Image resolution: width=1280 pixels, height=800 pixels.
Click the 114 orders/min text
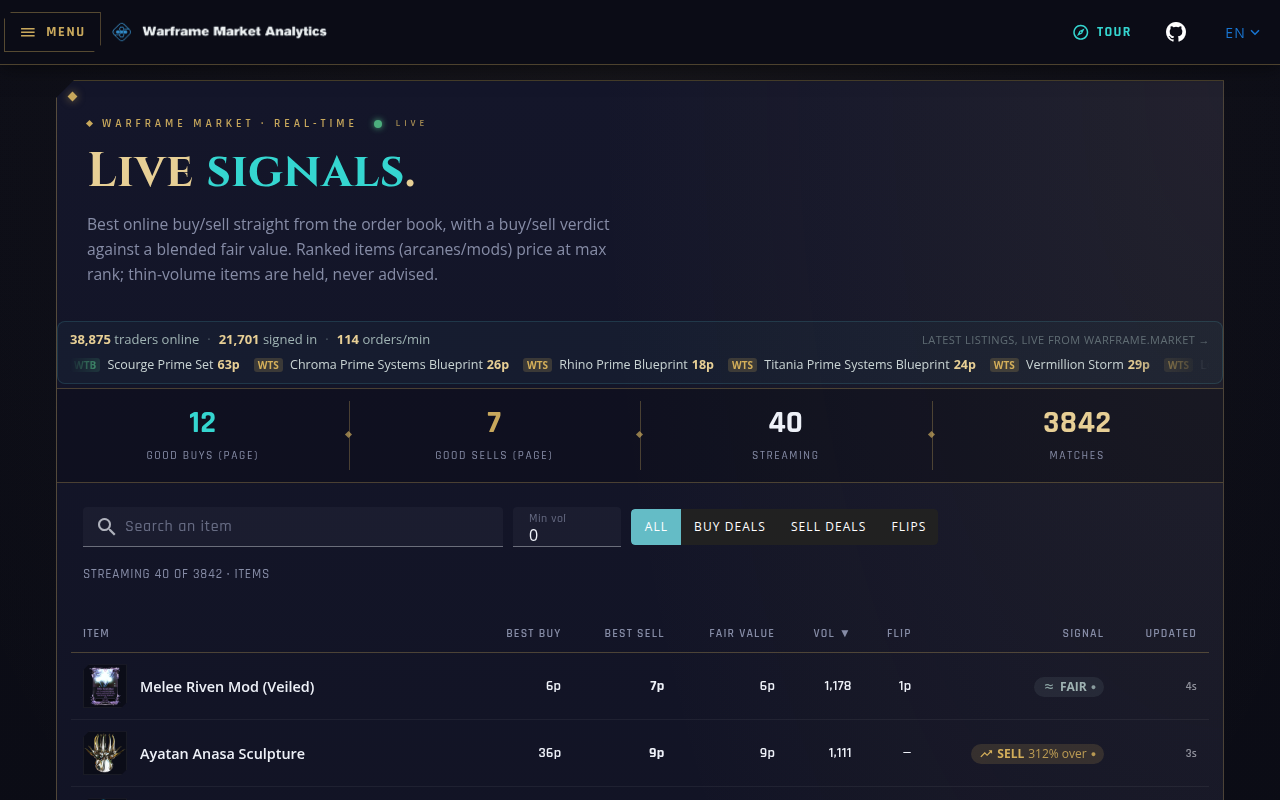[383, 340]
